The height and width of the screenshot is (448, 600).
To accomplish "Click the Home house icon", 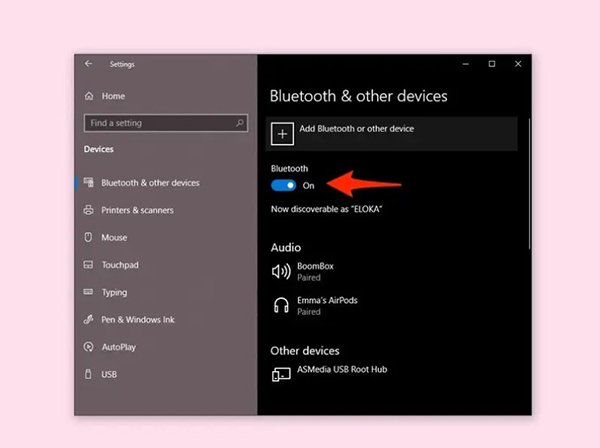I will coord(89,96).
